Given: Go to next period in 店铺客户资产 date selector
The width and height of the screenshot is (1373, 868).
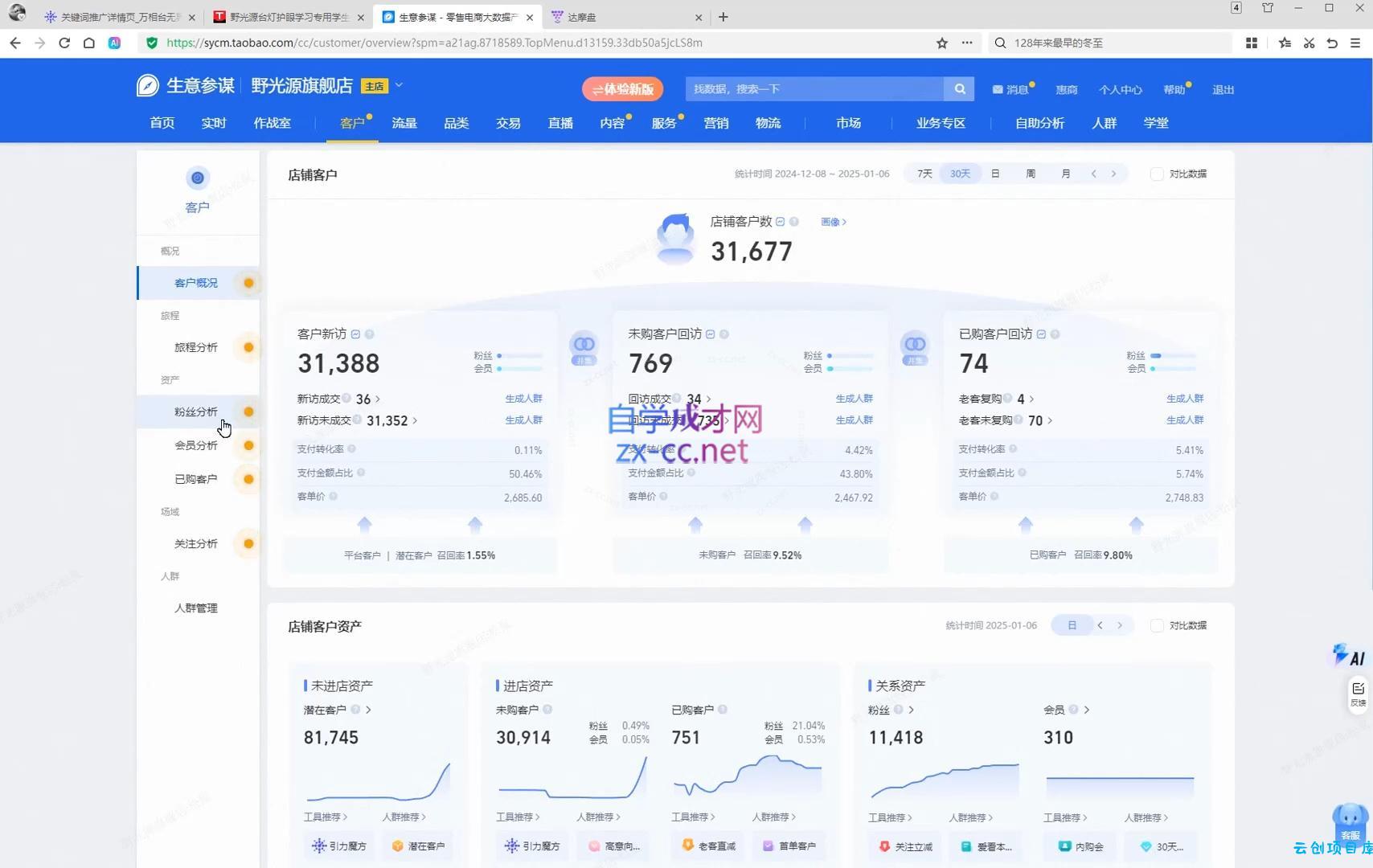Looking at the screenshot, I should tap(1119, 625).
